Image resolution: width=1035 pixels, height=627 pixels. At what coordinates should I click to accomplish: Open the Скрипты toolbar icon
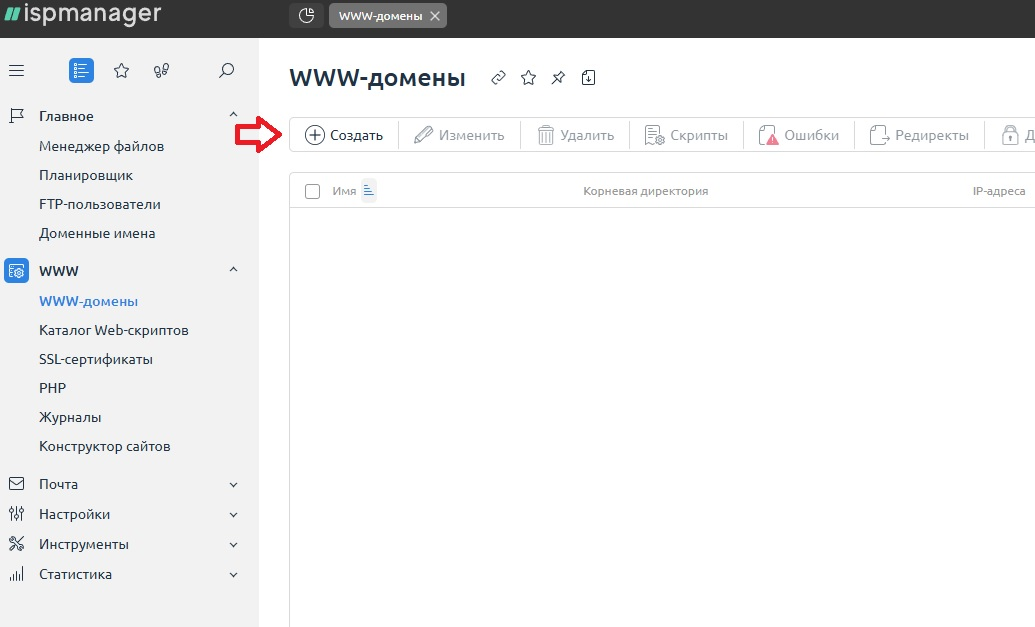tap(686, 134)
